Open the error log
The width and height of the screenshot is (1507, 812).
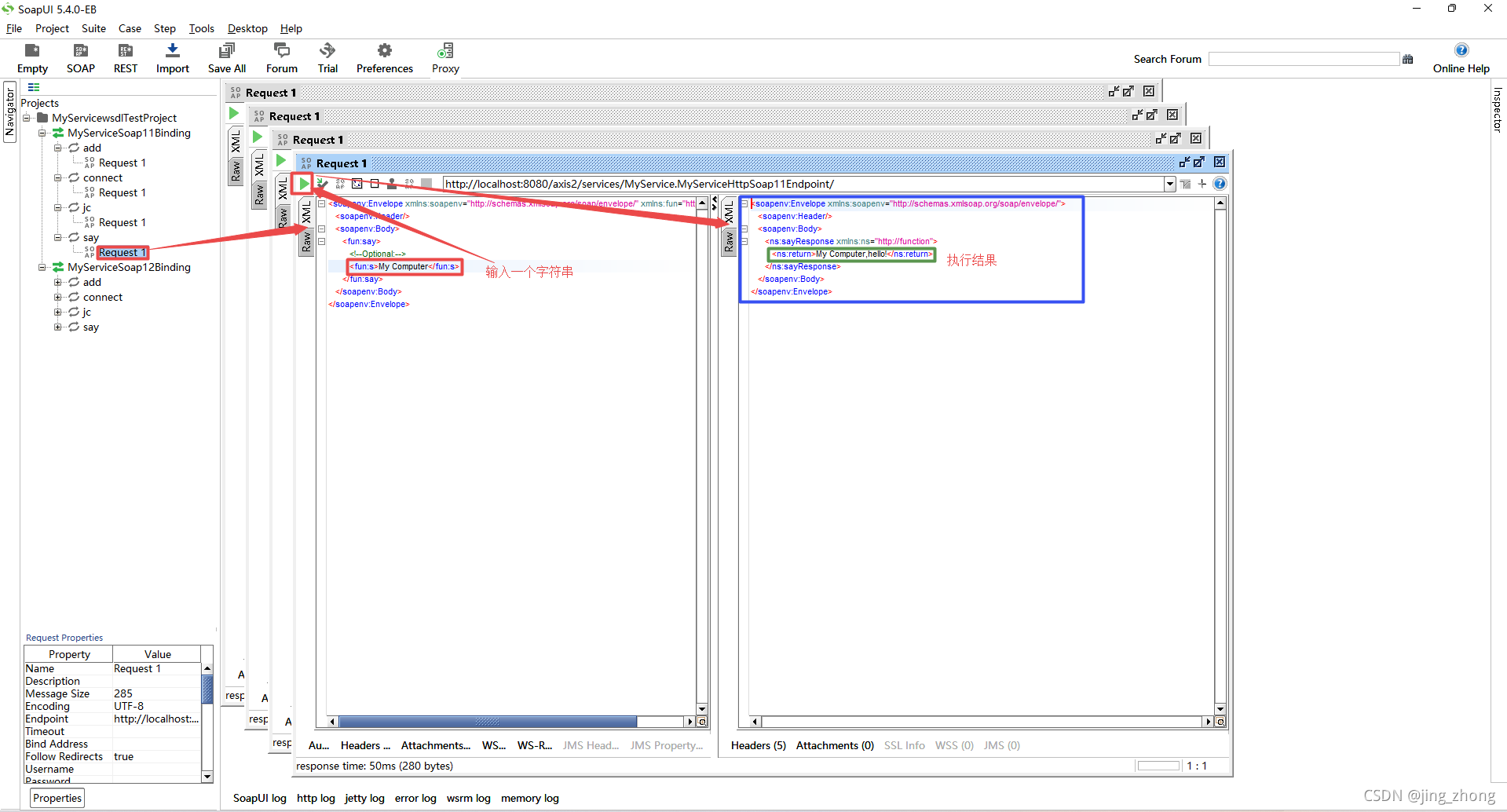[415, 798]
